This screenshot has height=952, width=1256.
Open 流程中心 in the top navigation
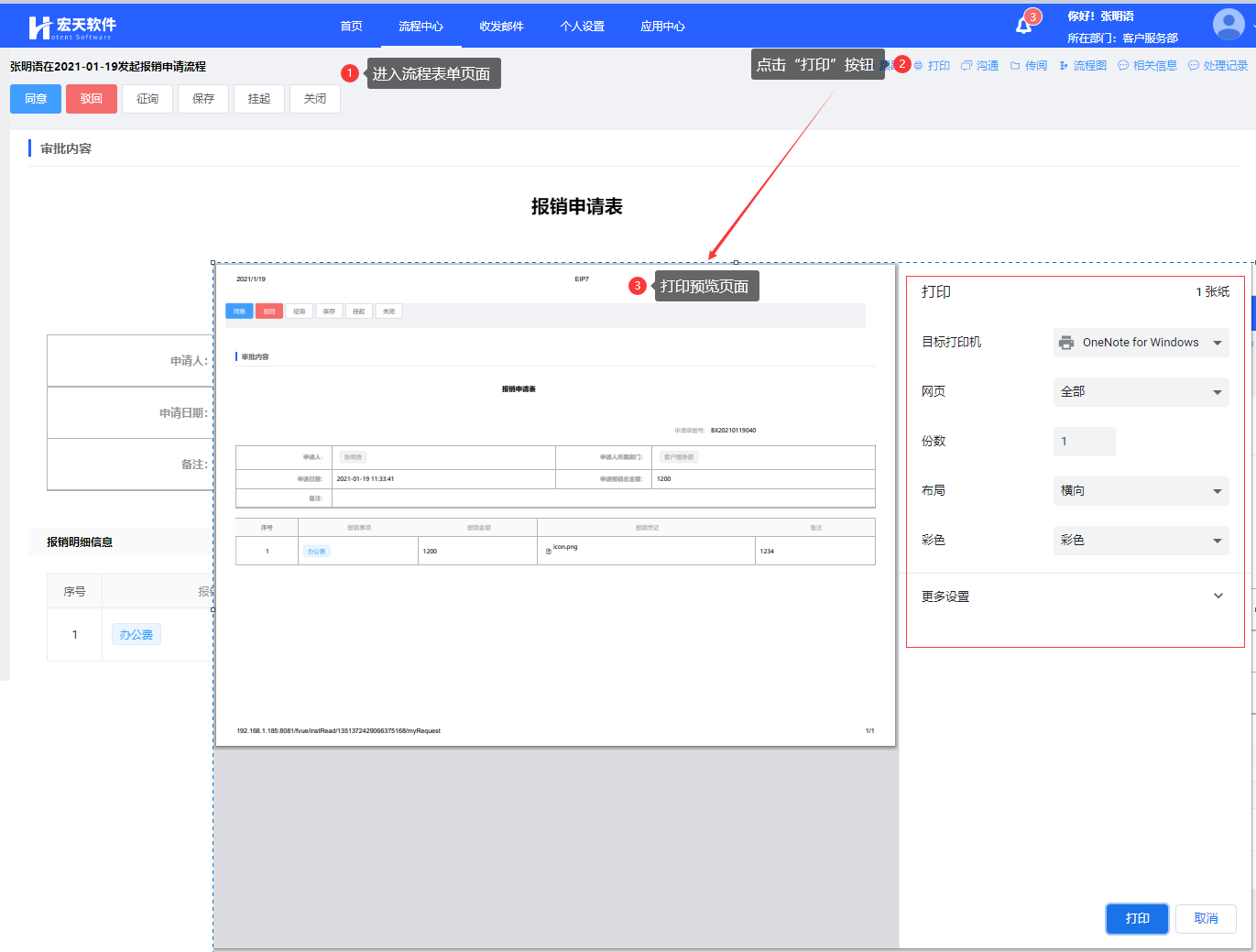(x=420, y=27)
